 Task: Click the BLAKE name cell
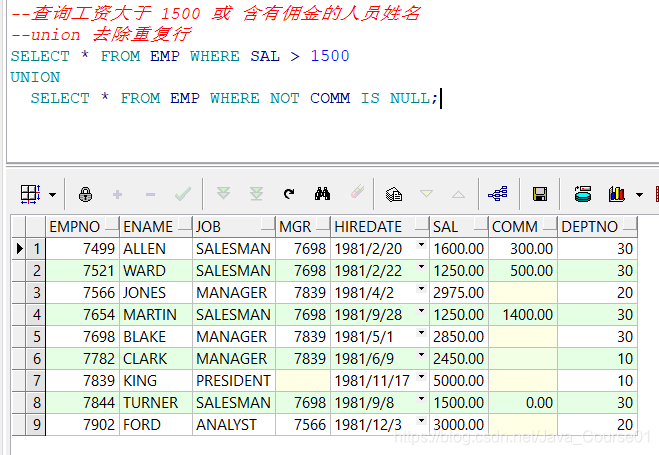pyautogui.click(x=156, y=337)
